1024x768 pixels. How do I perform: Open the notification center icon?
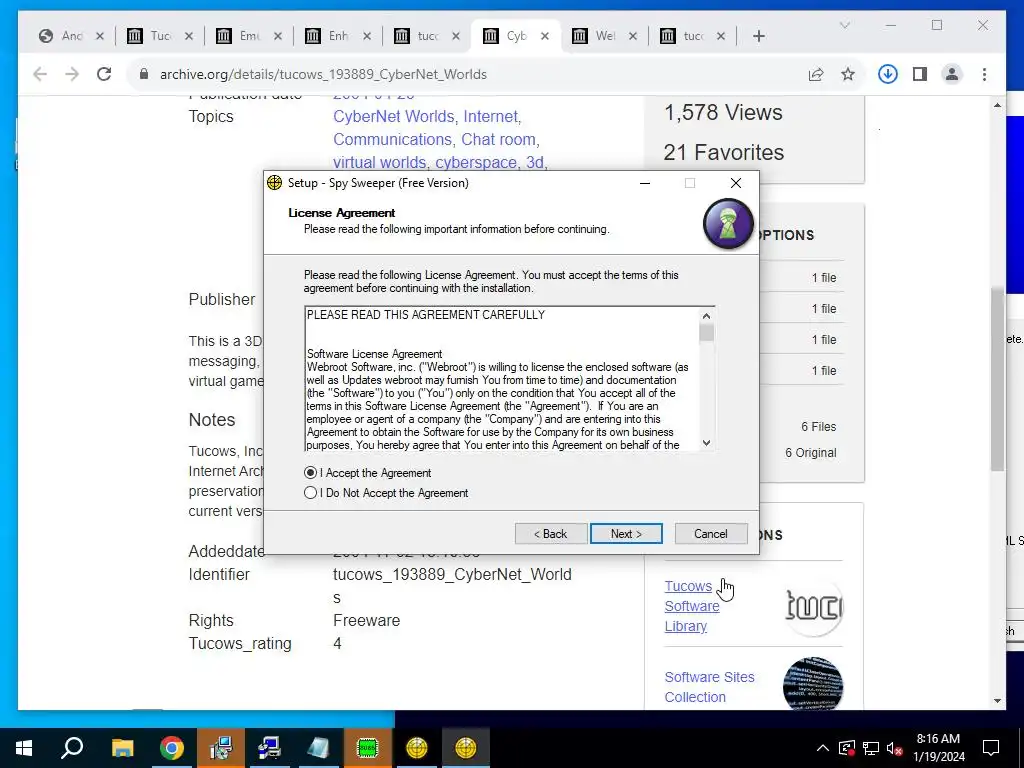[991, 748]
